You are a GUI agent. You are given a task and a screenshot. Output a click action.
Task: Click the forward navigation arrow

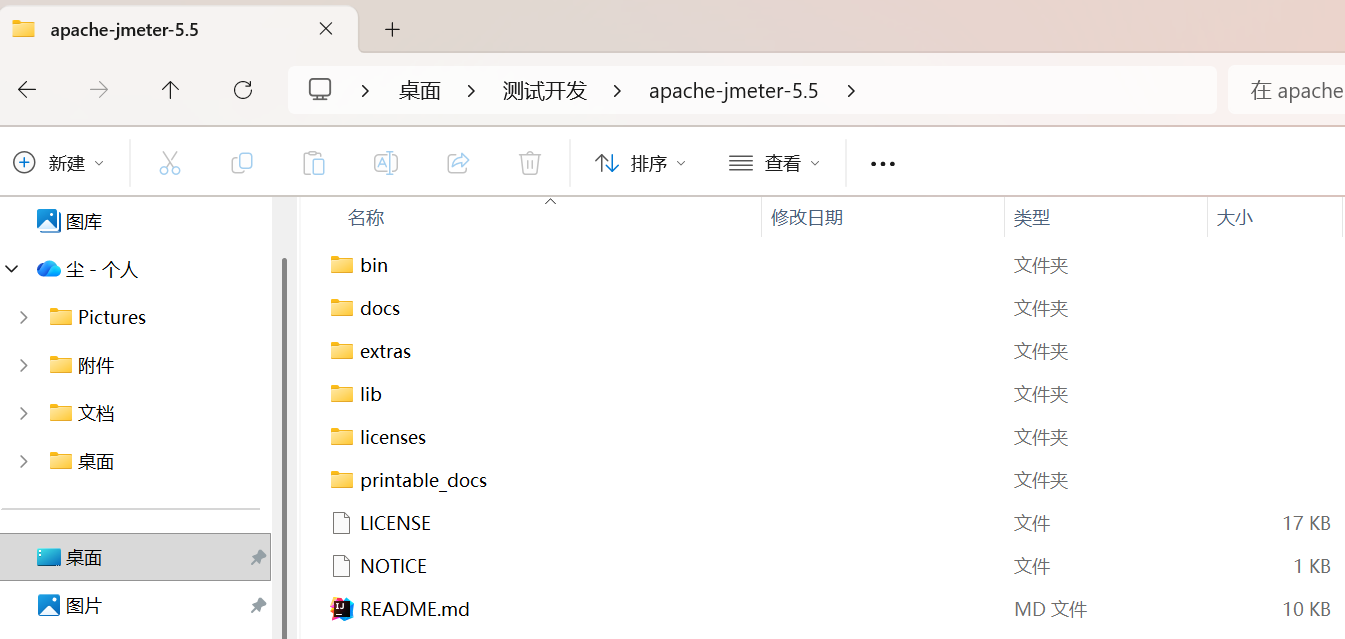pos(99,90)
